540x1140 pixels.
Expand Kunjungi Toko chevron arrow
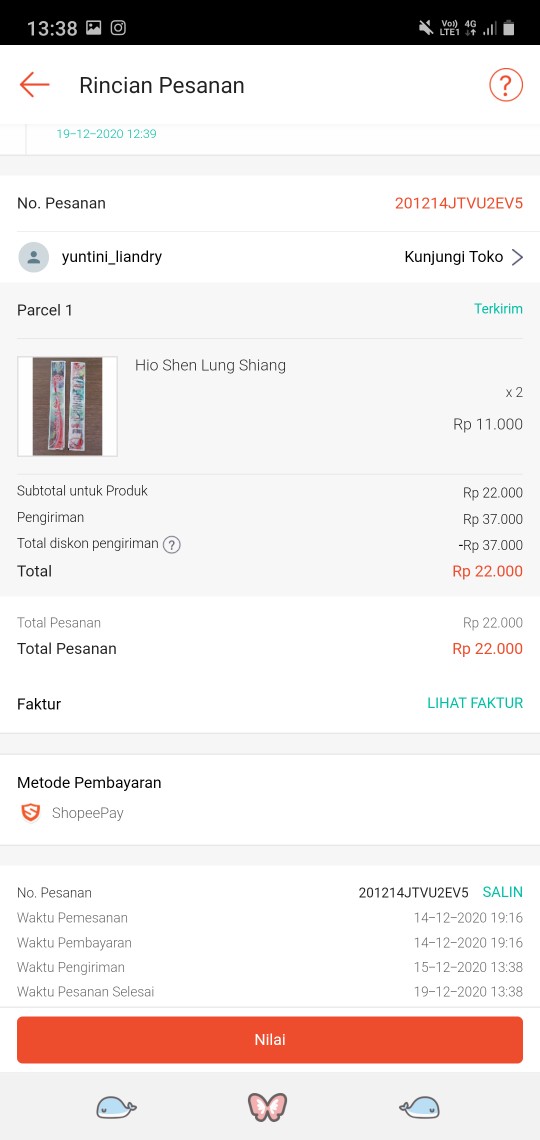[517, 257]
